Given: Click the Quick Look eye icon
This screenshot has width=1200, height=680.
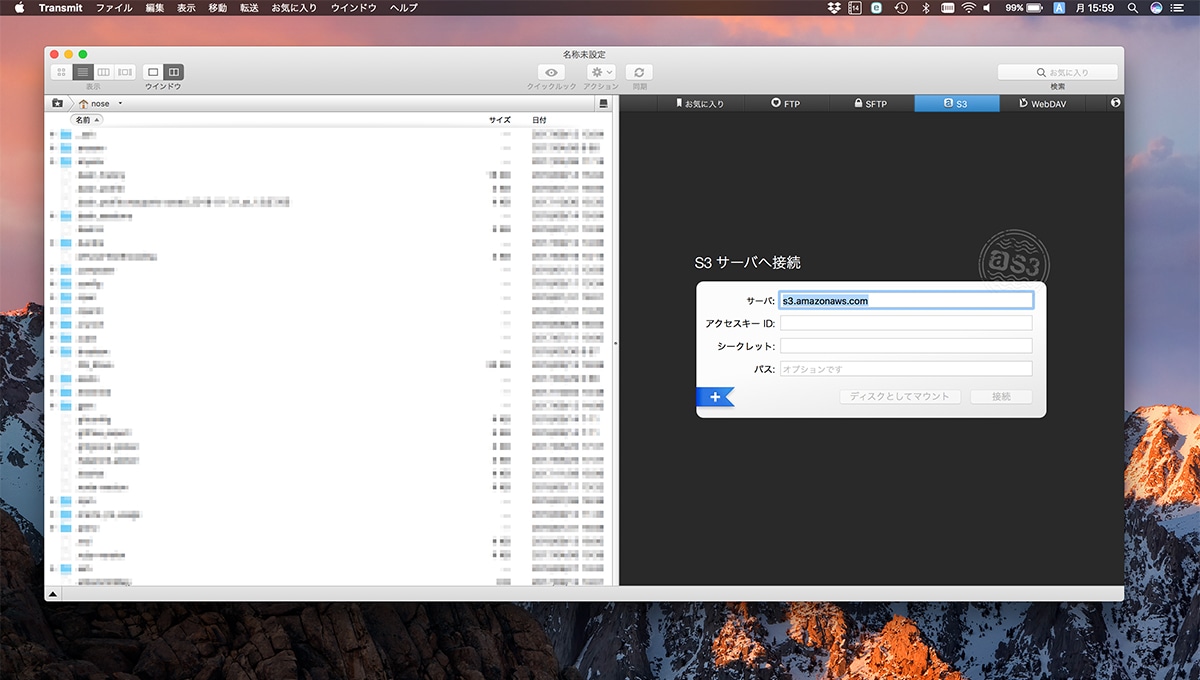Looking at the screenshot, I should (x=551, y=72).
